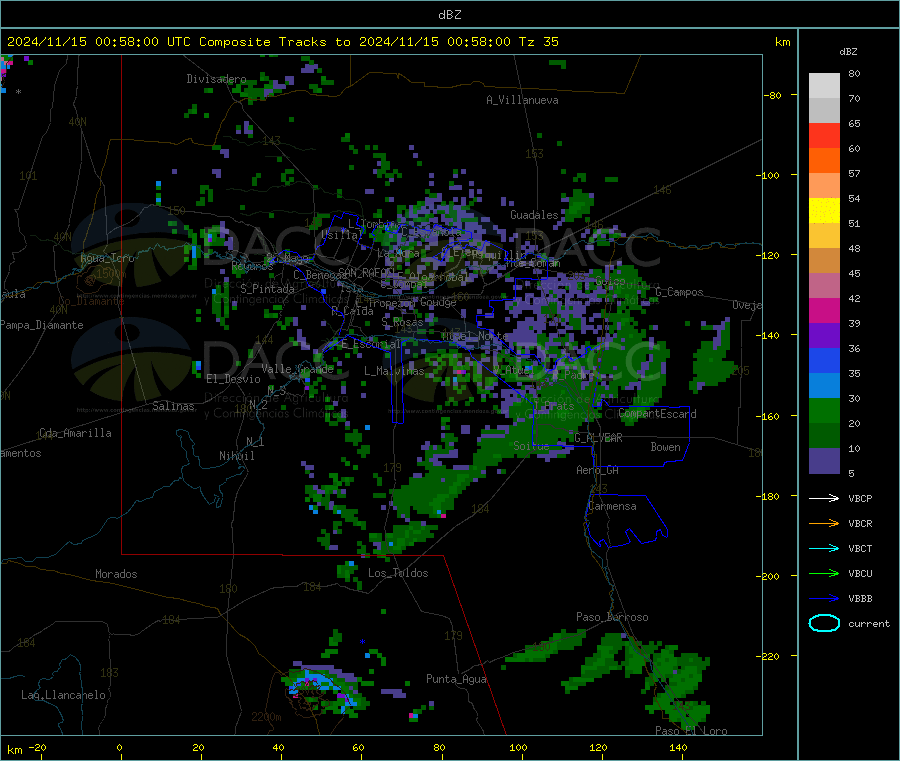Click the Paso_Barroso map label
The image size is (900, 761).
(x=612, y=617)
